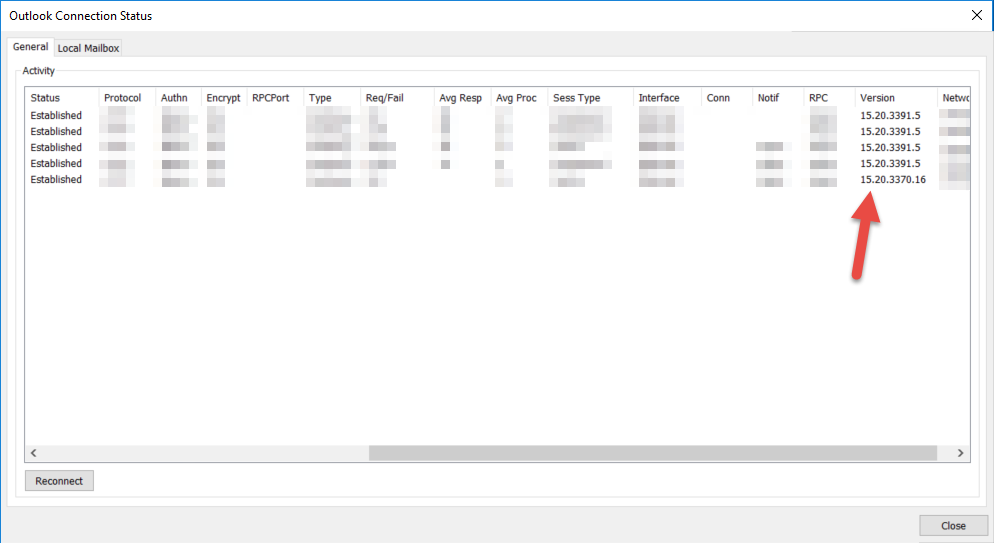Sort by the Protocol column header
Image resolution: width=994 pixels, height=543 pixels.
click(x=127, y=98)
